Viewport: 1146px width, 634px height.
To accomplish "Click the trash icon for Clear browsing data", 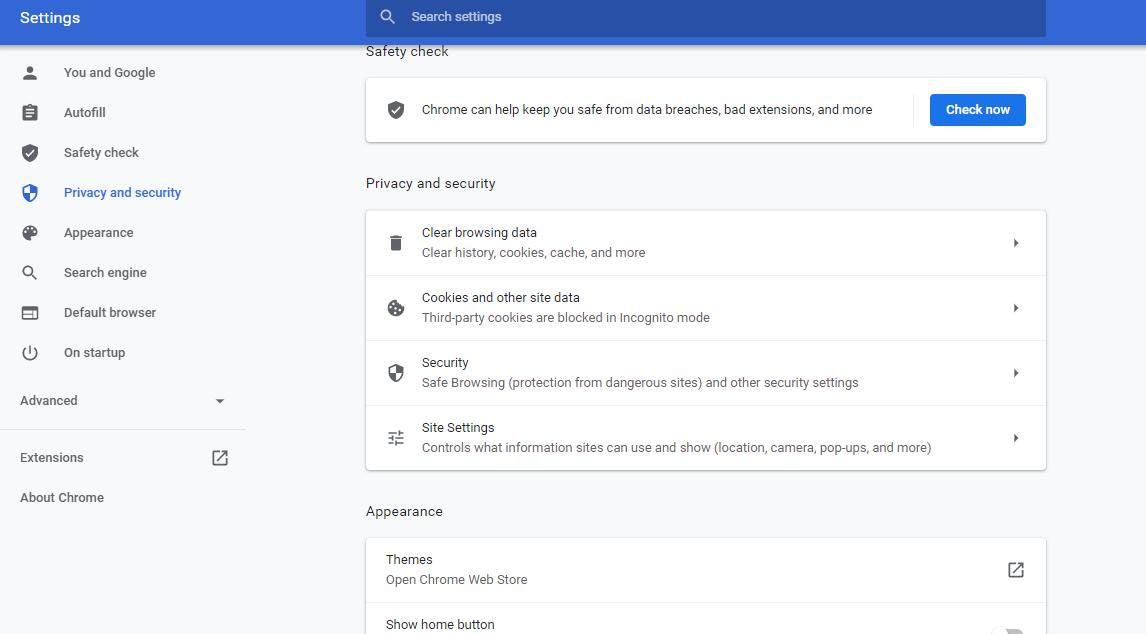I will [x=396, y=242].
